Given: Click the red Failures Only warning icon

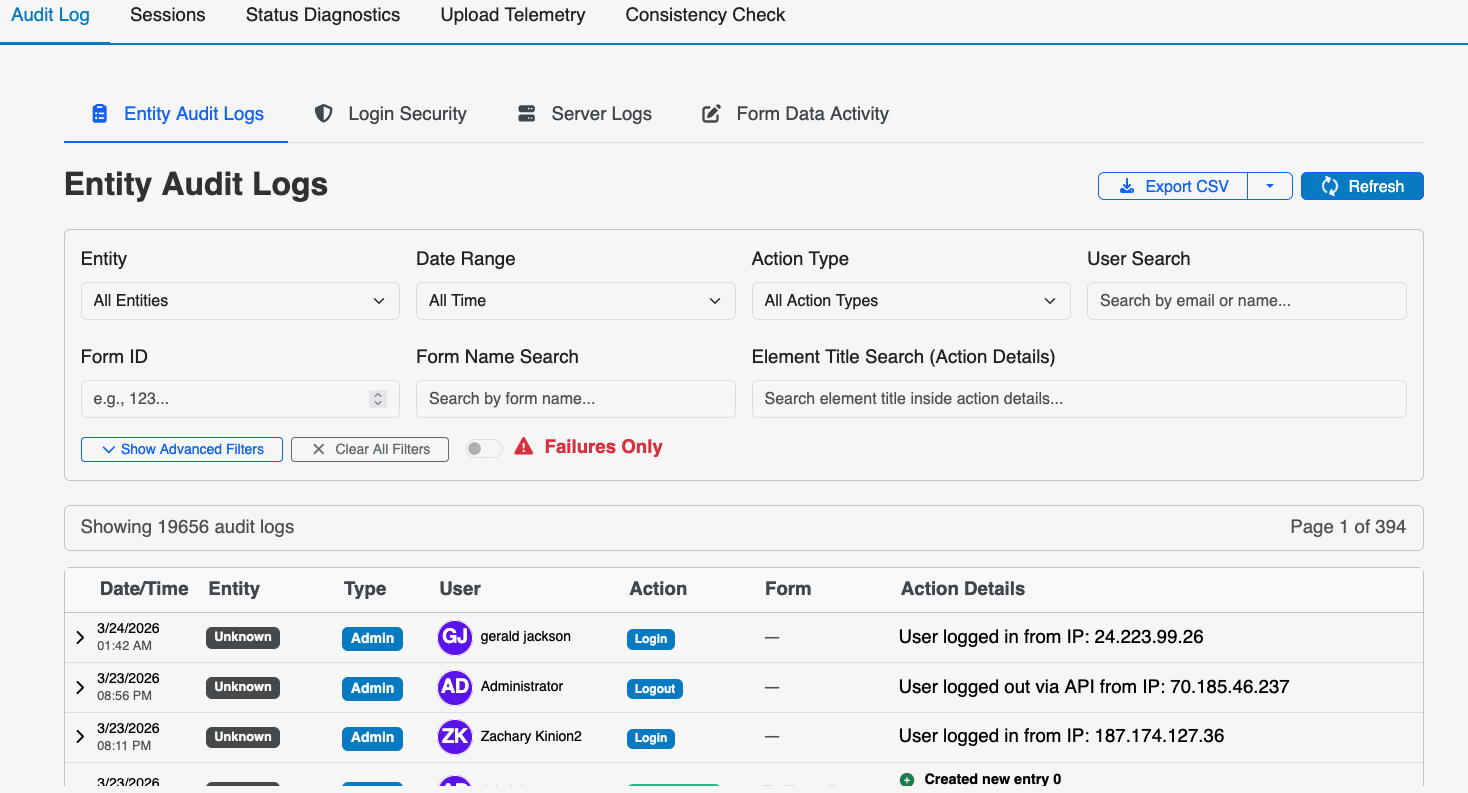Looking at the screenshot, I should (524, 447).
